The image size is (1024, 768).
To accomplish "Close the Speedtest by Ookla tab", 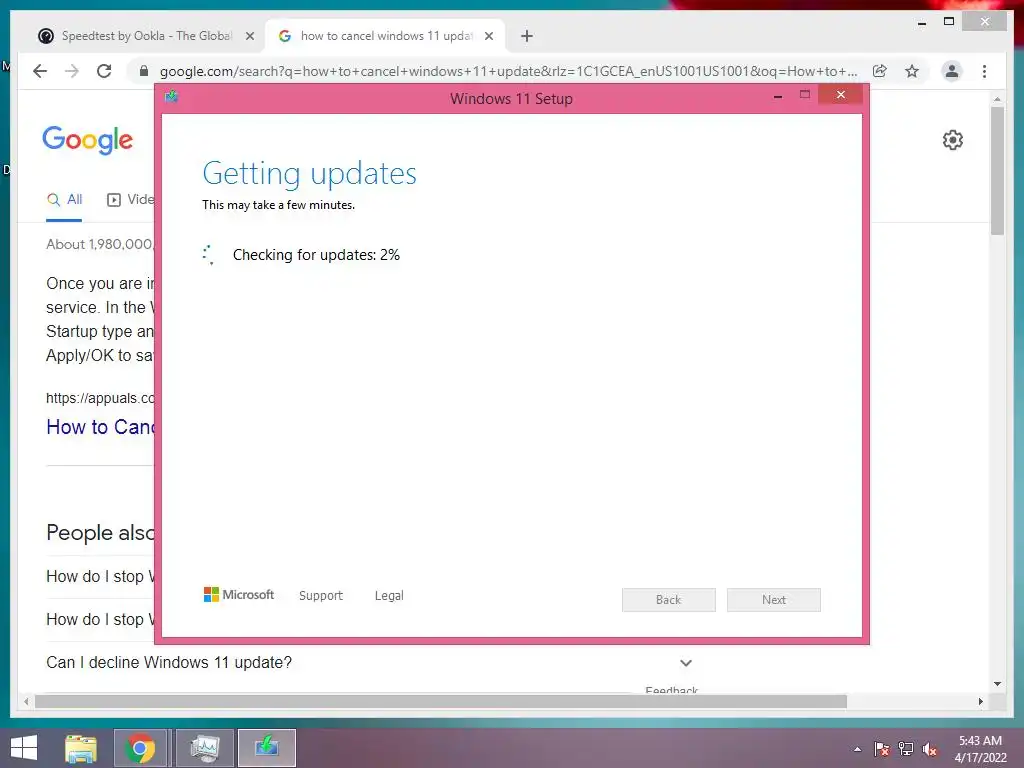I will (249, 36).
